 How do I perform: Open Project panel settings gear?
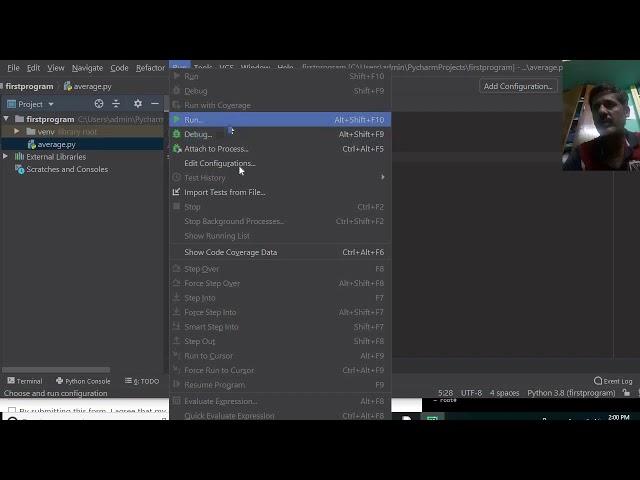138,104
